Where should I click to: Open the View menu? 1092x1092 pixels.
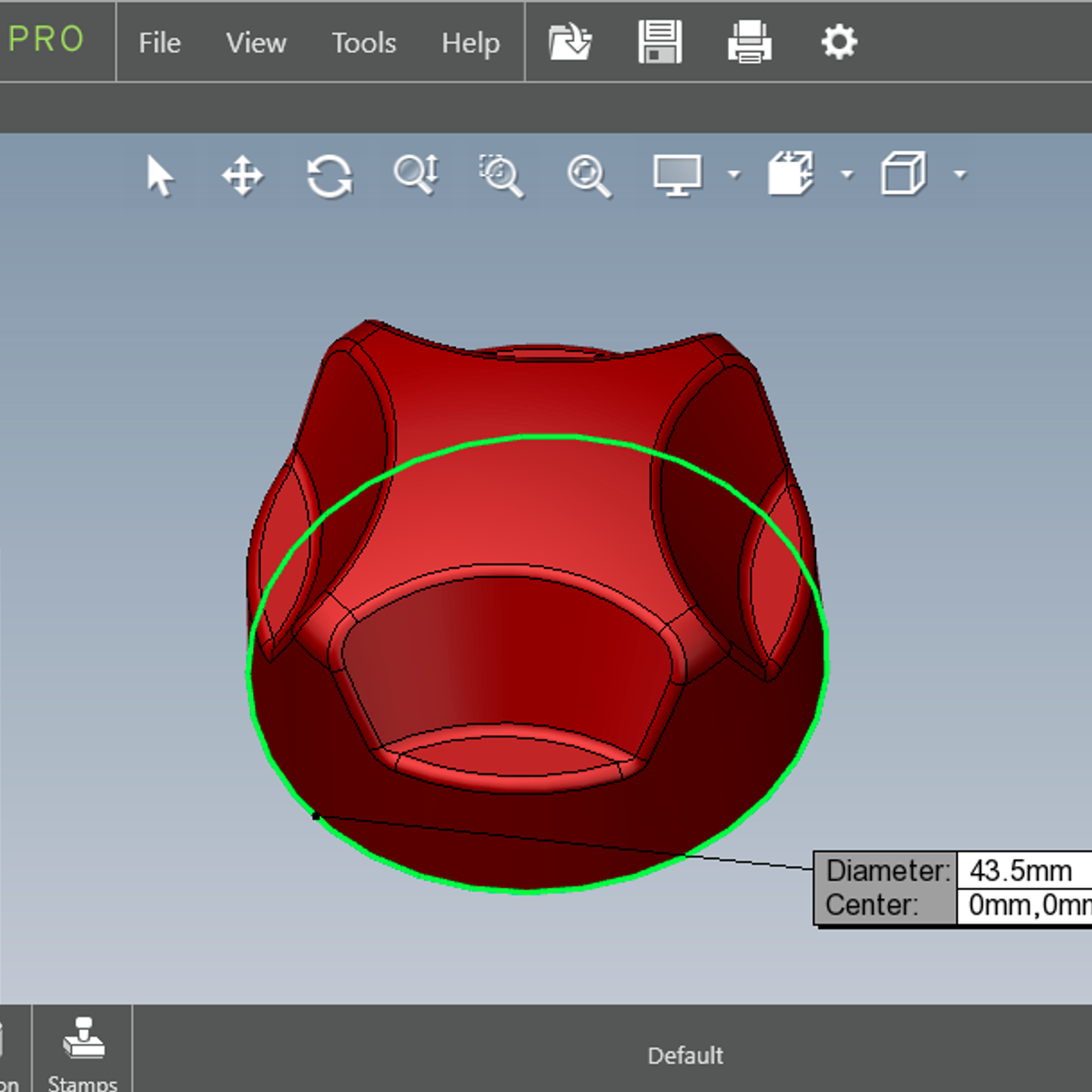256,43
